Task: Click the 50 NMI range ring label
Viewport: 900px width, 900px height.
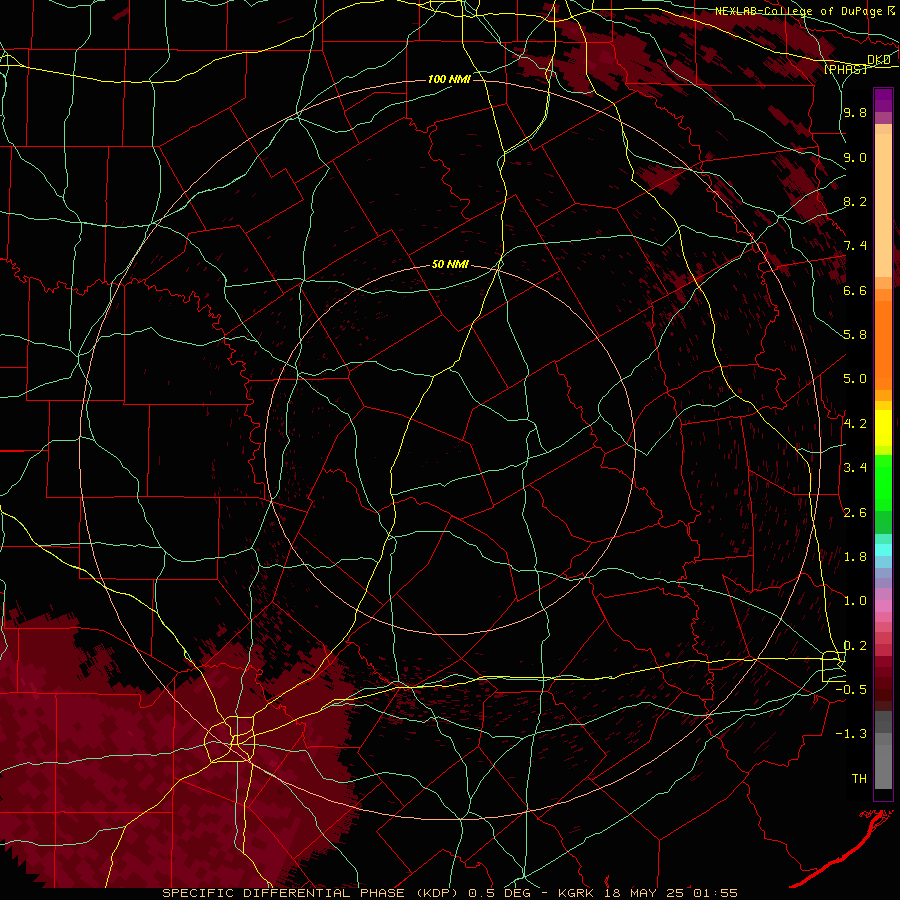Action: pos(450,264)
